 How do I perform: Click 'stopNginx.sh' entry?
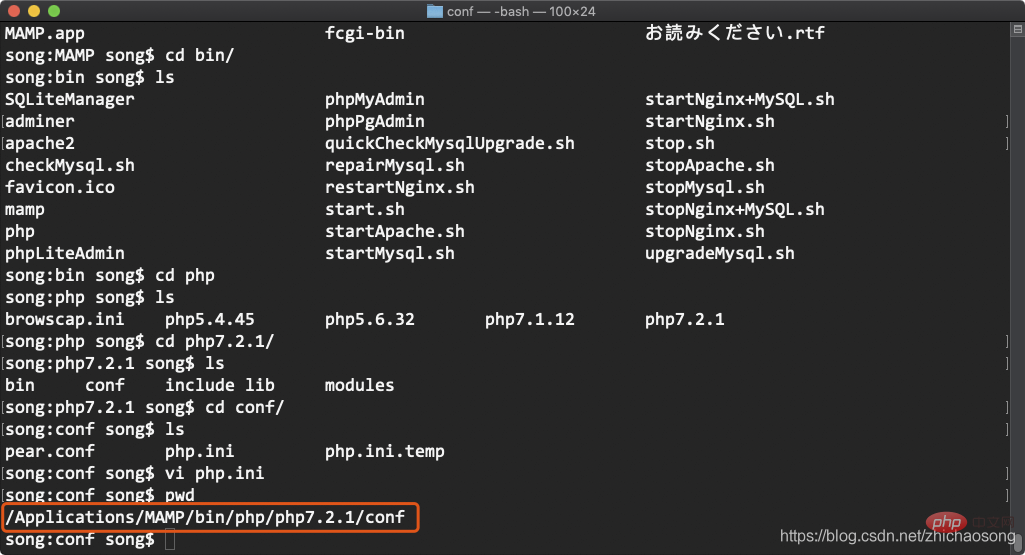point(705,231)
